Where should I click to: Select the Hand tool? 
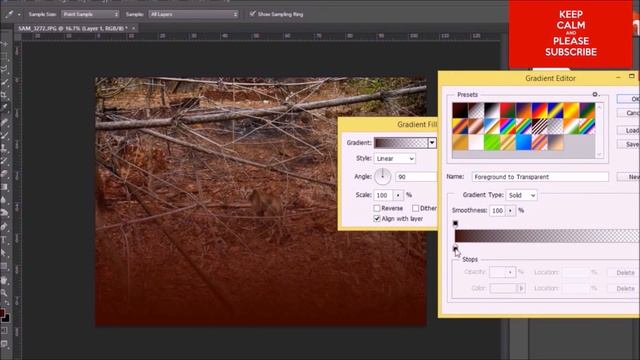(4, 280)
